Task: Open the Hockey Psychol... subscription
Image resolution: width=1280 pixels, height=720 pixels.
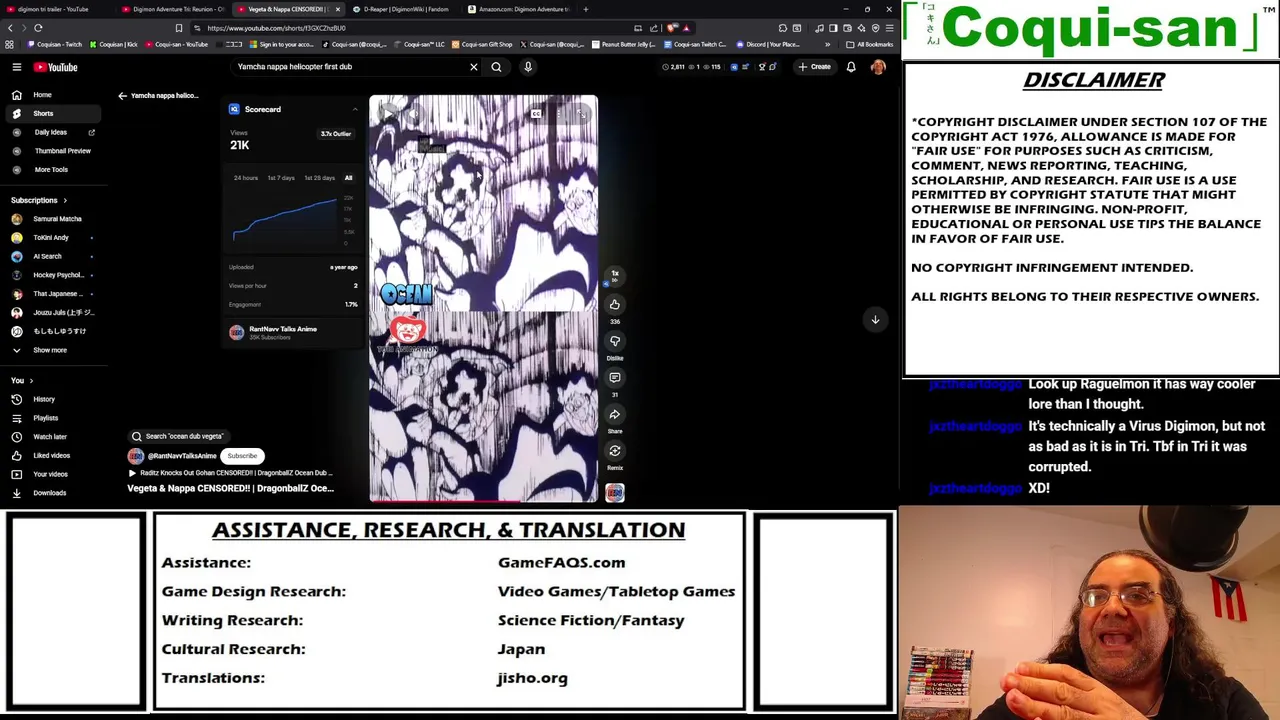Action: [x=54, y=275]
